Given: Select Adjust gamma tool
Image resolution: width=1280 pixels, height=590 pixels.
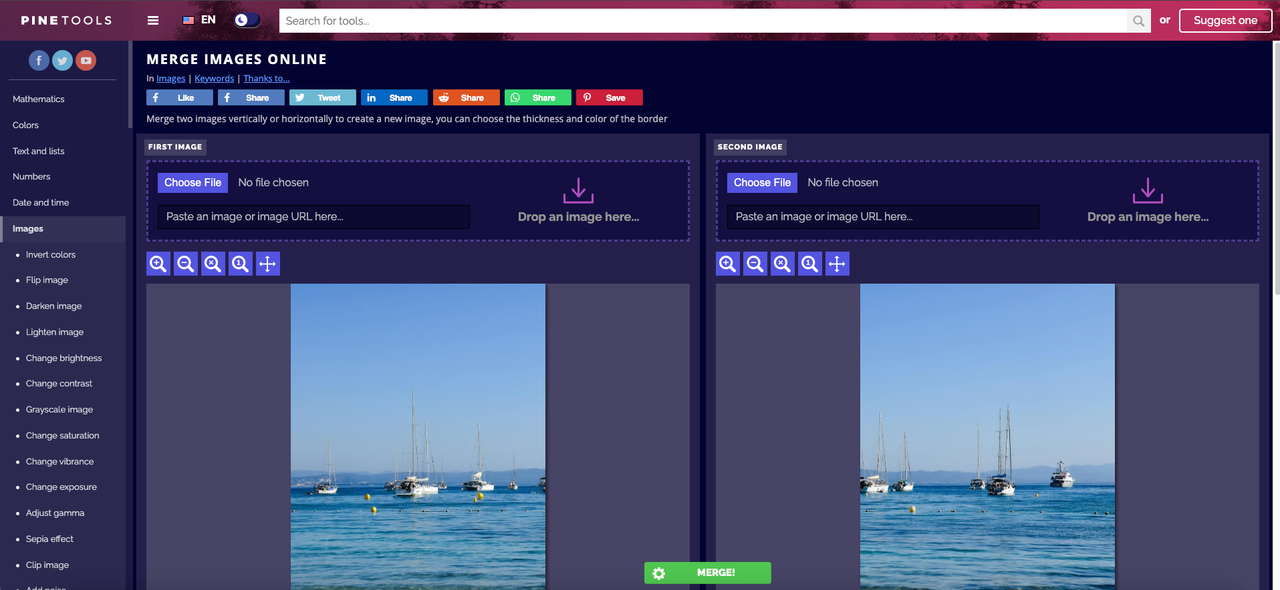Looking at the screenshot, I should click(55, 513).
